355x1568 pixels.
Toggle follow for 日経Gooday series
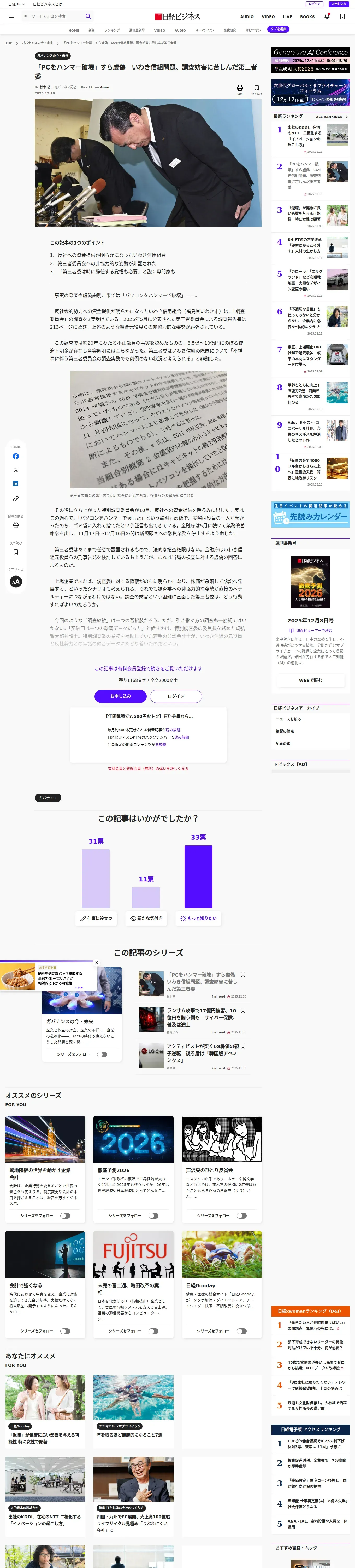coord(241,1331)
